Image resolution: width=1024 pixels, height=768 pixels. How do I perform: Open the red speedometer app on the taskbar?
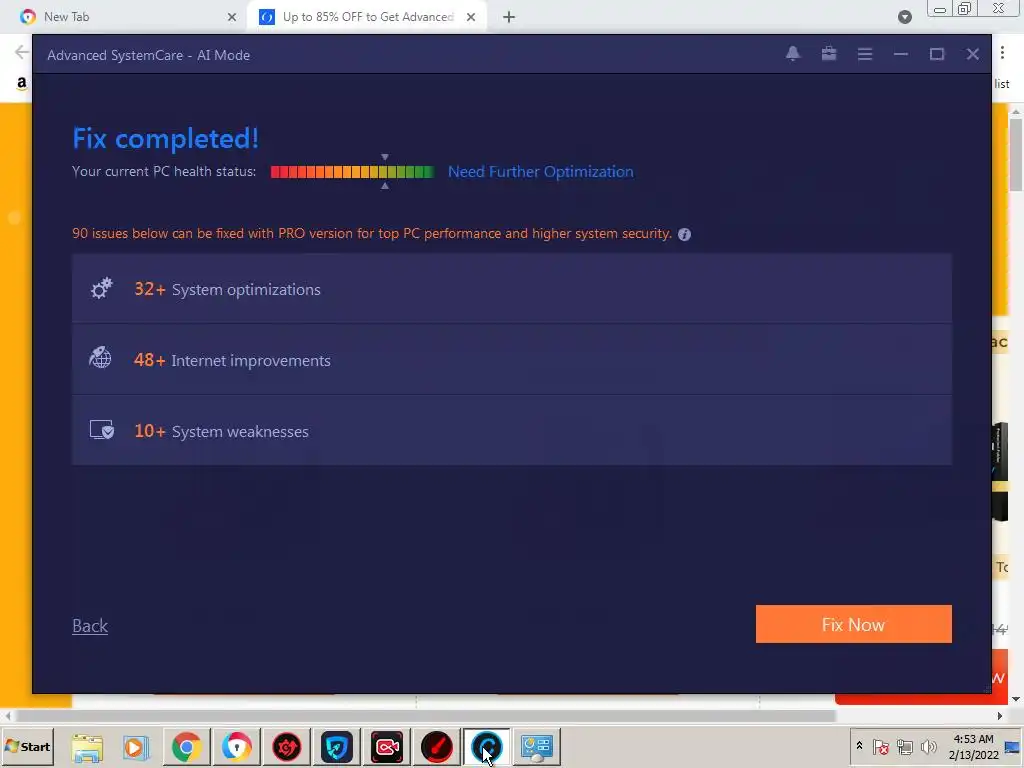coord(437,747)
